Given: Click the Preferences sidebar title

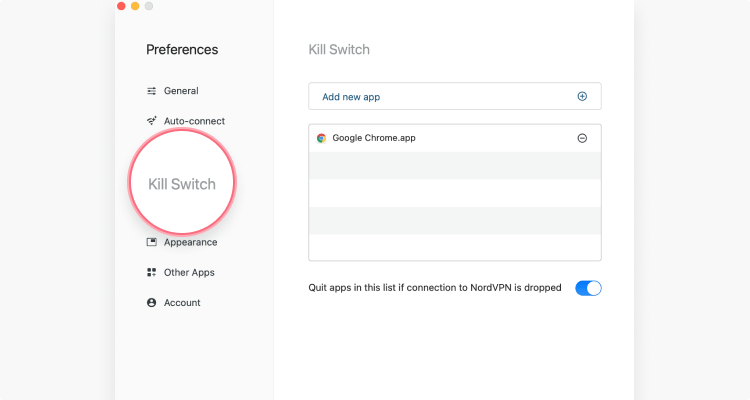Looking at the screenshot, I should pos(182,49).
